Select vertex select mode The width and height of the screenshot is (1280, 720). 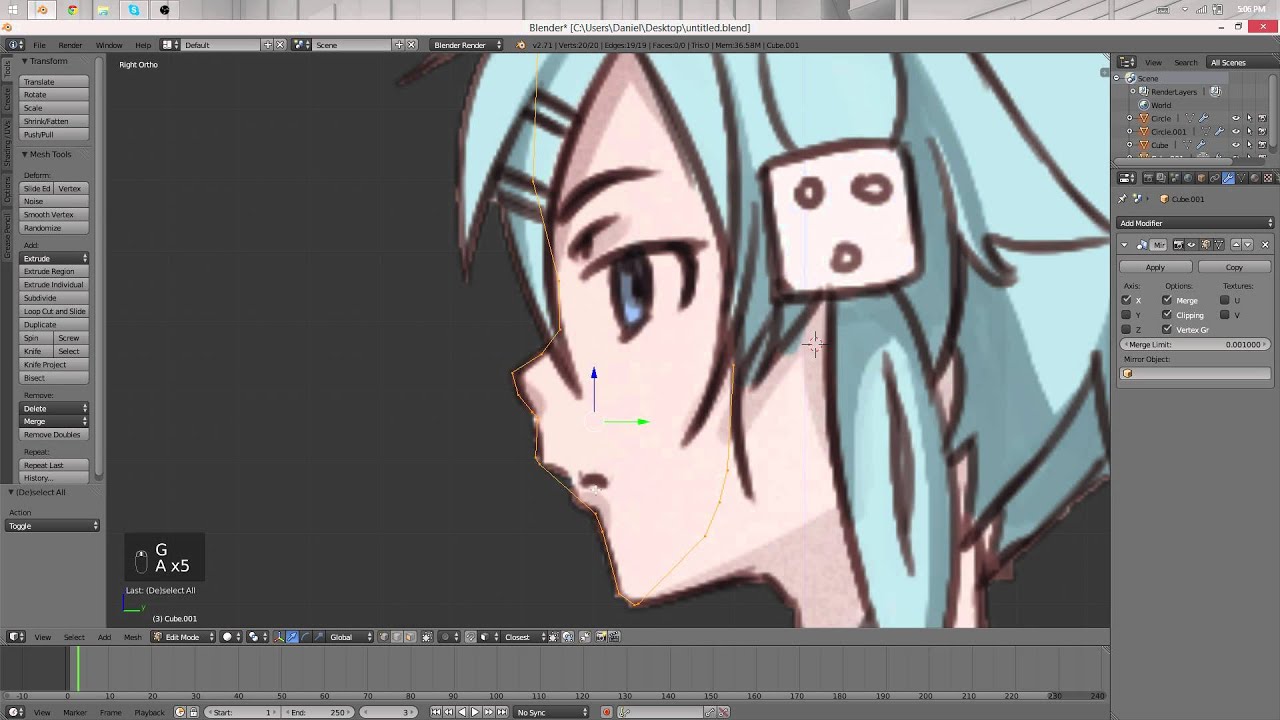tap(384, 637)
